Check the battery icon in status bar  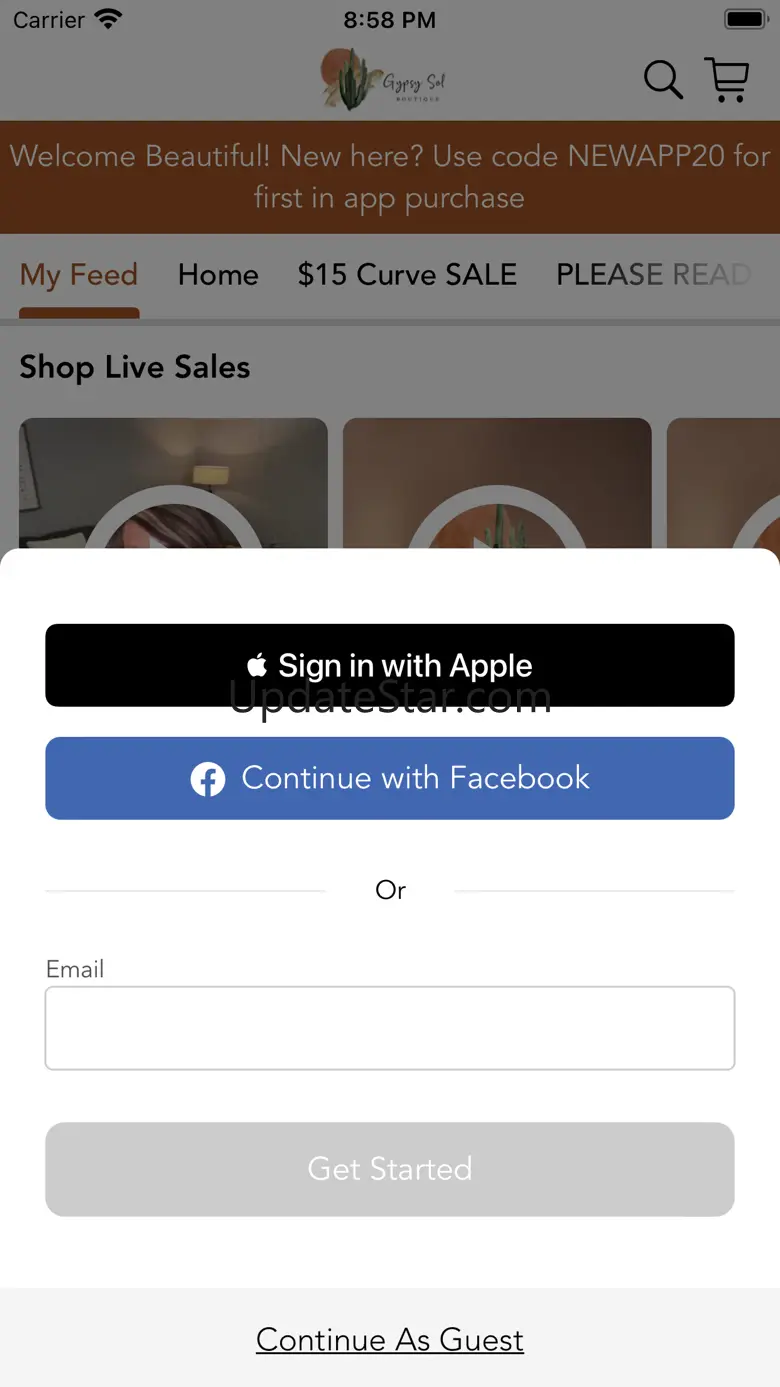745,19
